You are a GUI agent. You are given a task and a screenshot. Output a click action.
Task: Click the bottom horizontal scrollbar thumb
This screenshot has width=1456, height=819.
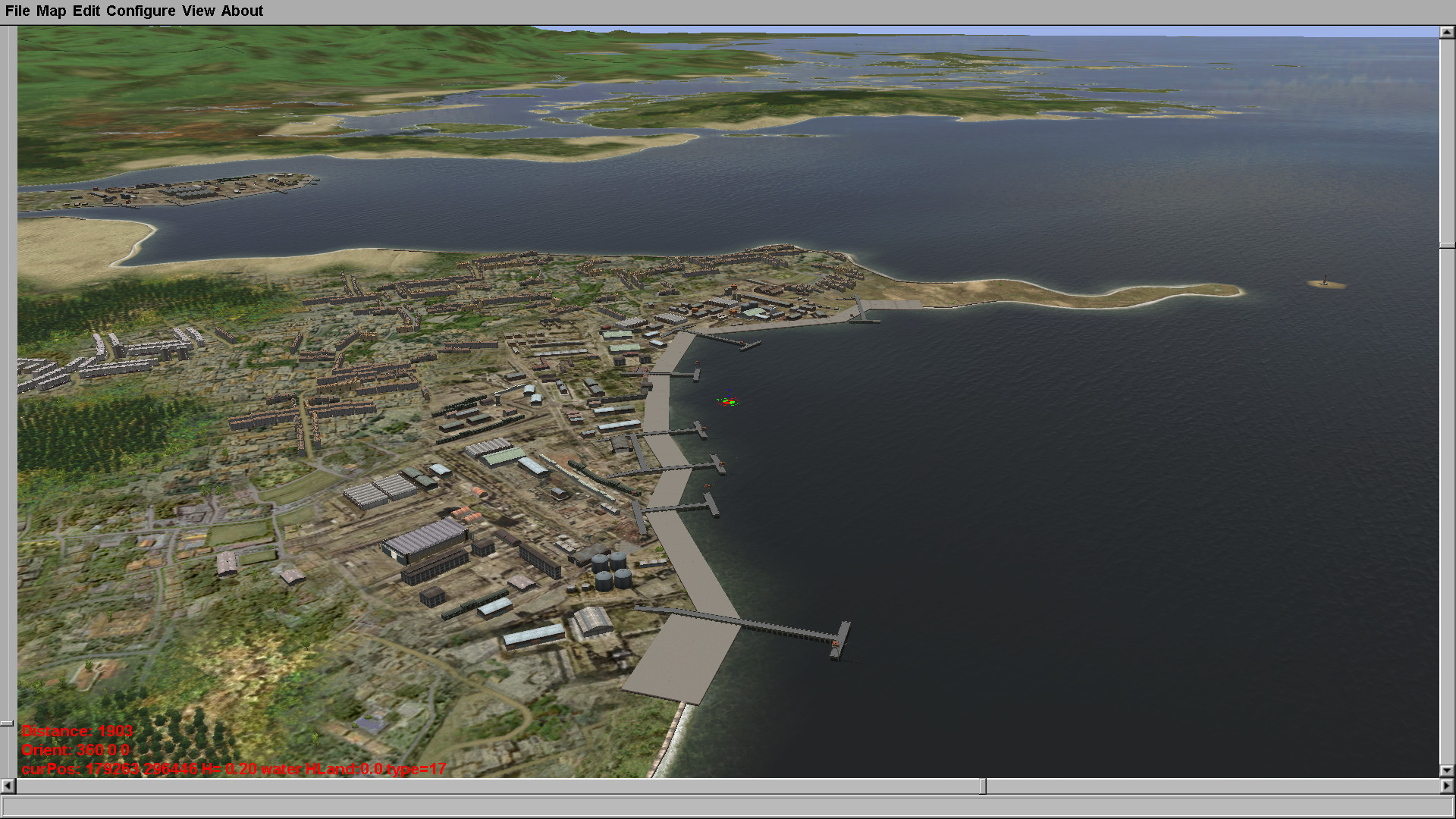(982, 786)
